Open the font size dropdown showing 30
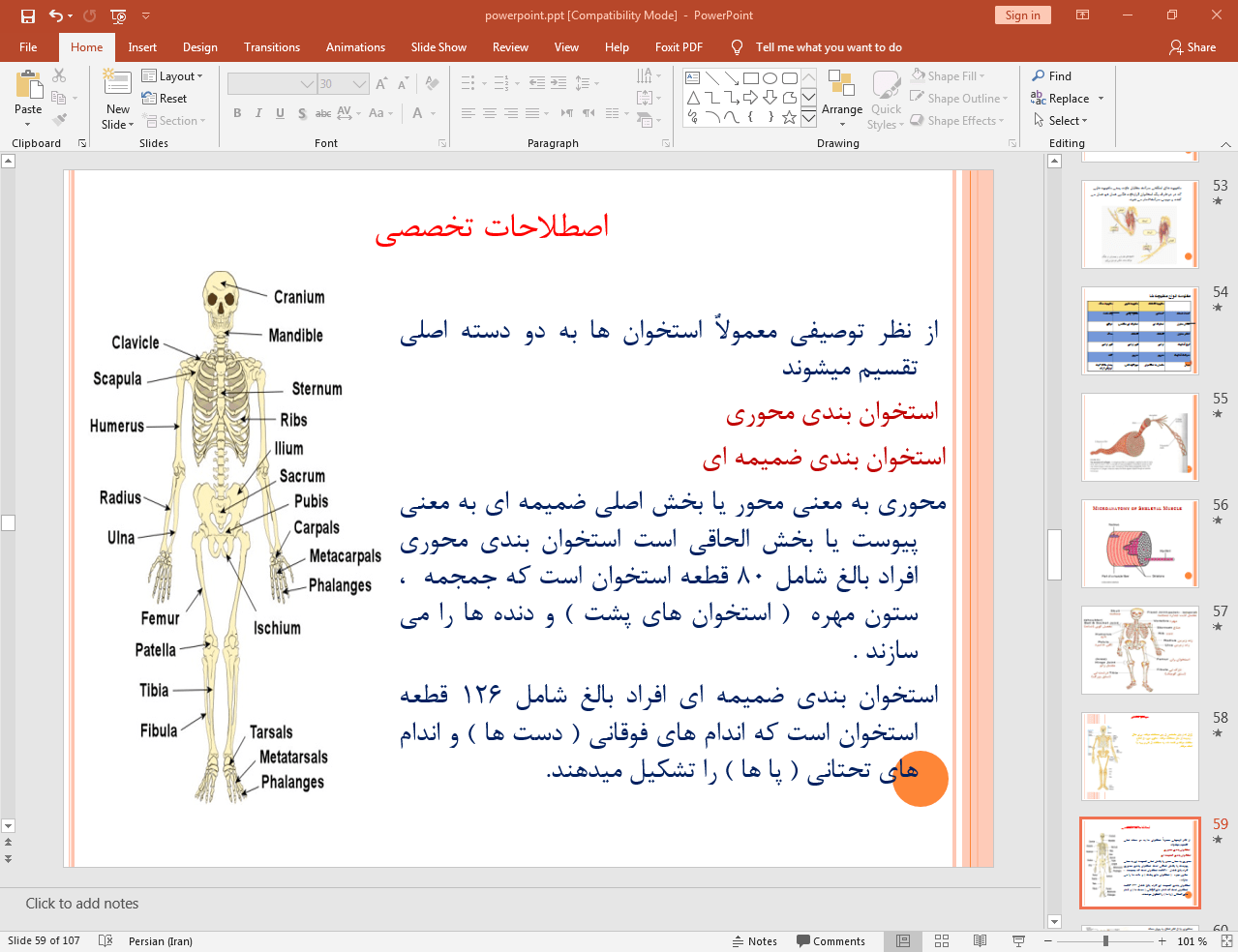The height and width of the screenshot is (952, 1238). tap(344, 84)
